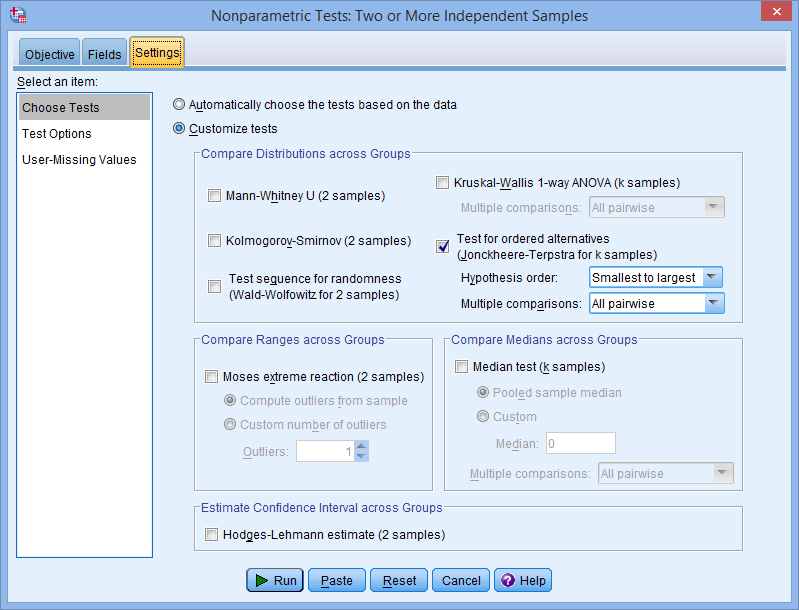The height and width of the screenshot is (610, 799).
Task: Open Jonckheere-Terpstra Multiple comparisons dropdown
Action: pyautogui.click(x=656, y=303)
